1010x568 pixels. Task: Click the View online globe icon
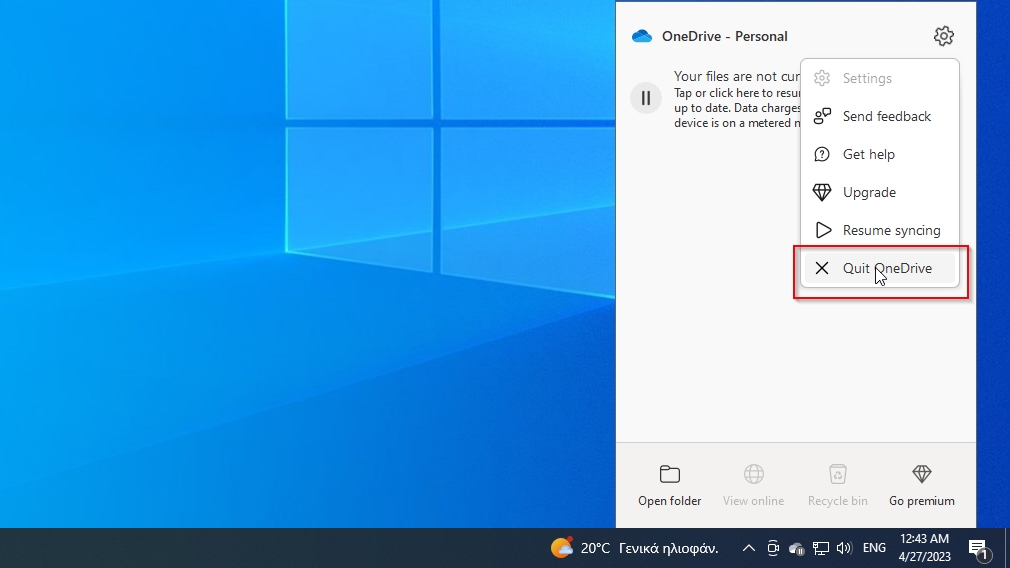(x=753, y=474)
